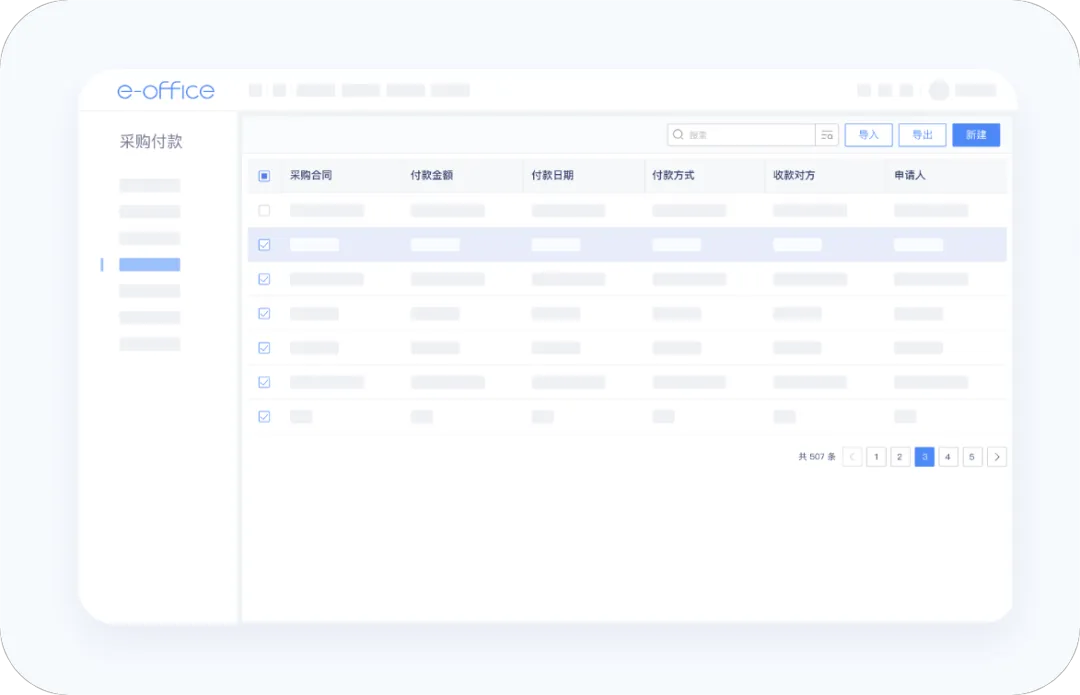The width and height of the screenshot is (1080, 695).
Task: Toggle the select-all header checkbox
Action: click(x=264, y=176)
